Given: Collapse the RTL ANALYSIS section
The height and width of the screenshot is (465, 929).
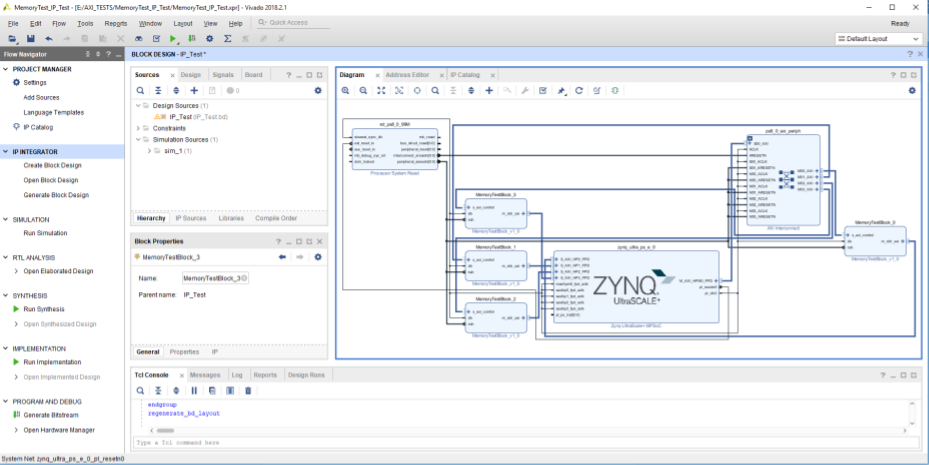Looking at the screenshot, I should tap(6, 258).
